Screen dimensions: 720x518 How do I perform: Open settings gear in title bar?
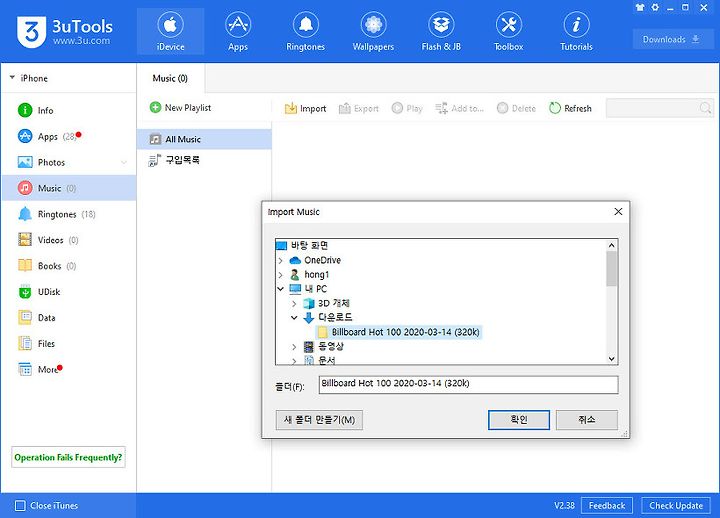[x=655, y=7]
